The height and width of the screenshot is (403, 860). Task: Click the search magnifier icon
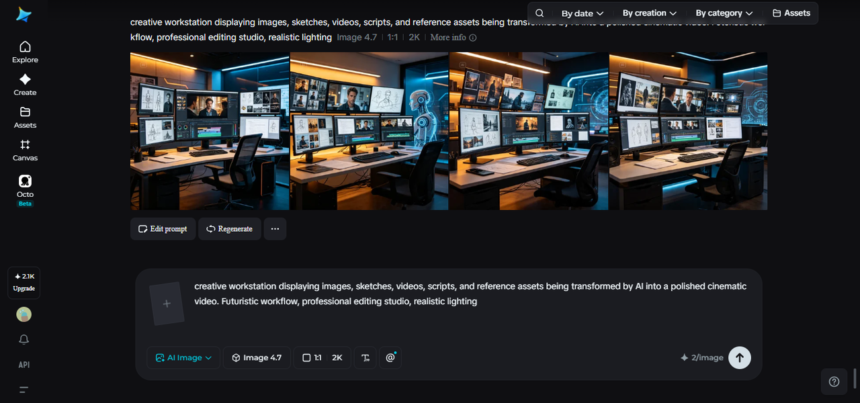540,13
